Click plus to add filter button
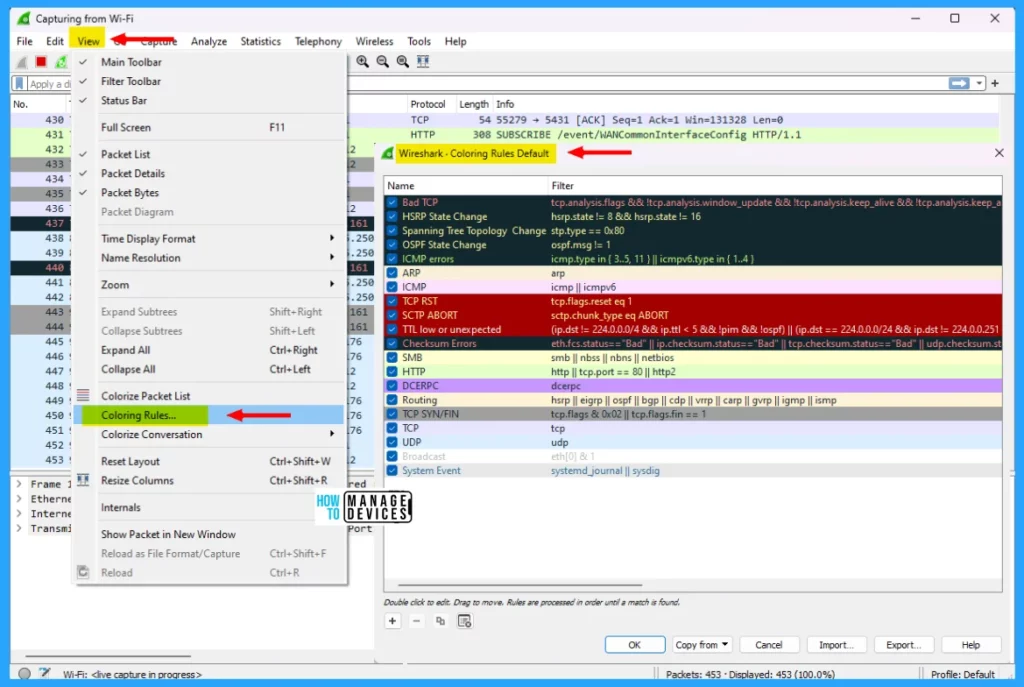Screen dimensions: 1024x687 [x=995, y=83]
